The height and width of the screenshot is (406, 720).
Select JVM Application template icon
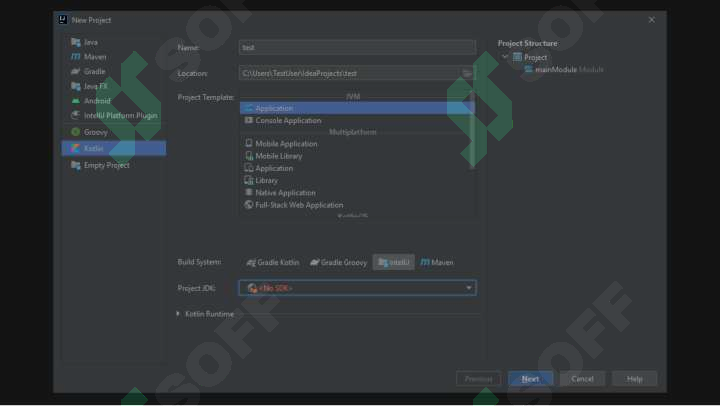pos(248,108)
